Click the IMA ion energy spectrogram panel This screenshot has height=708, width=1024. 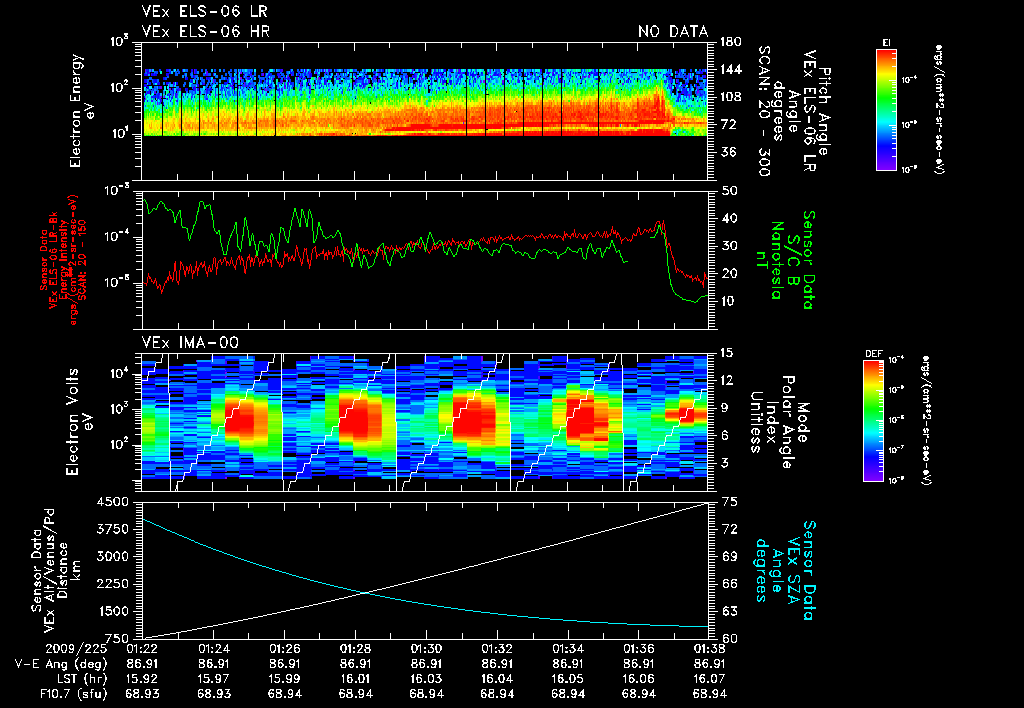[425, 421]
